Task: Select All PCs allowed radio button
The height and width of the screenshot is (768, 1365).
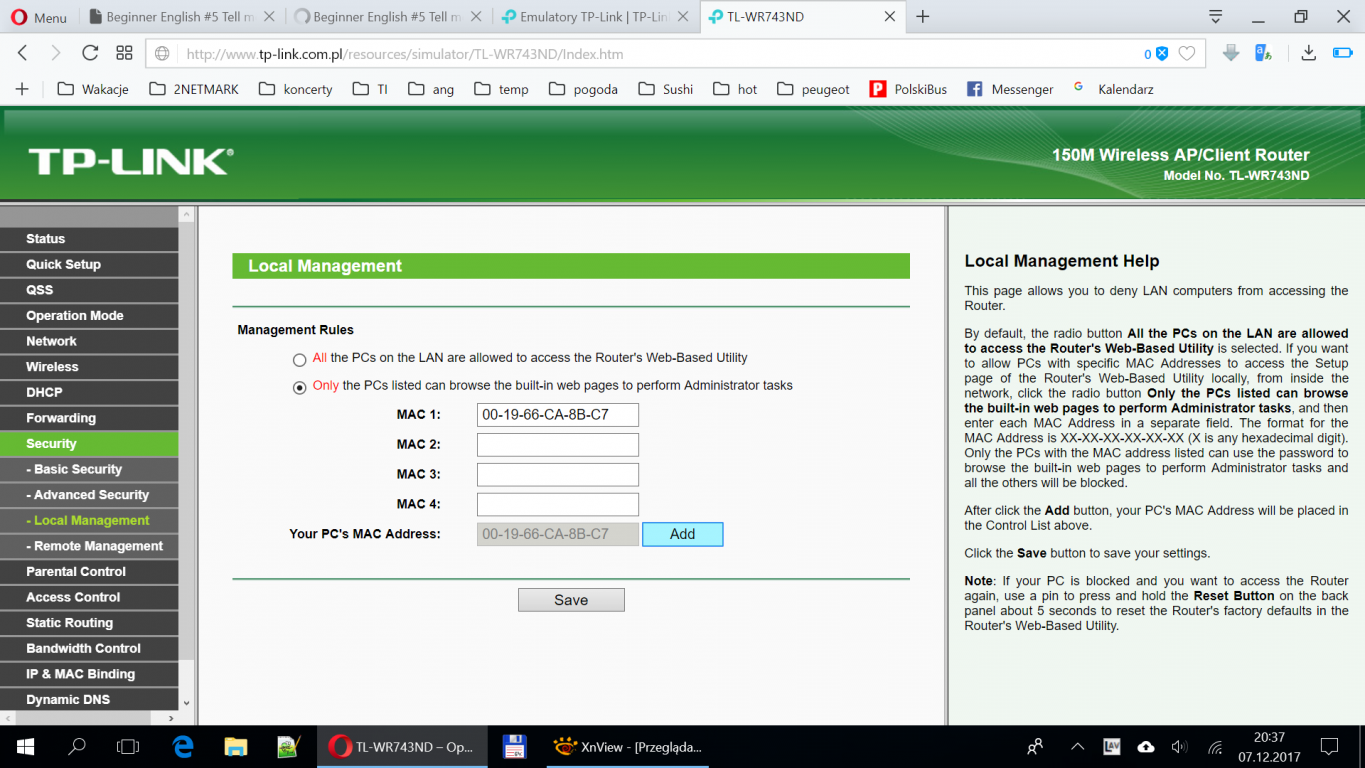Action: click(300, 359)
